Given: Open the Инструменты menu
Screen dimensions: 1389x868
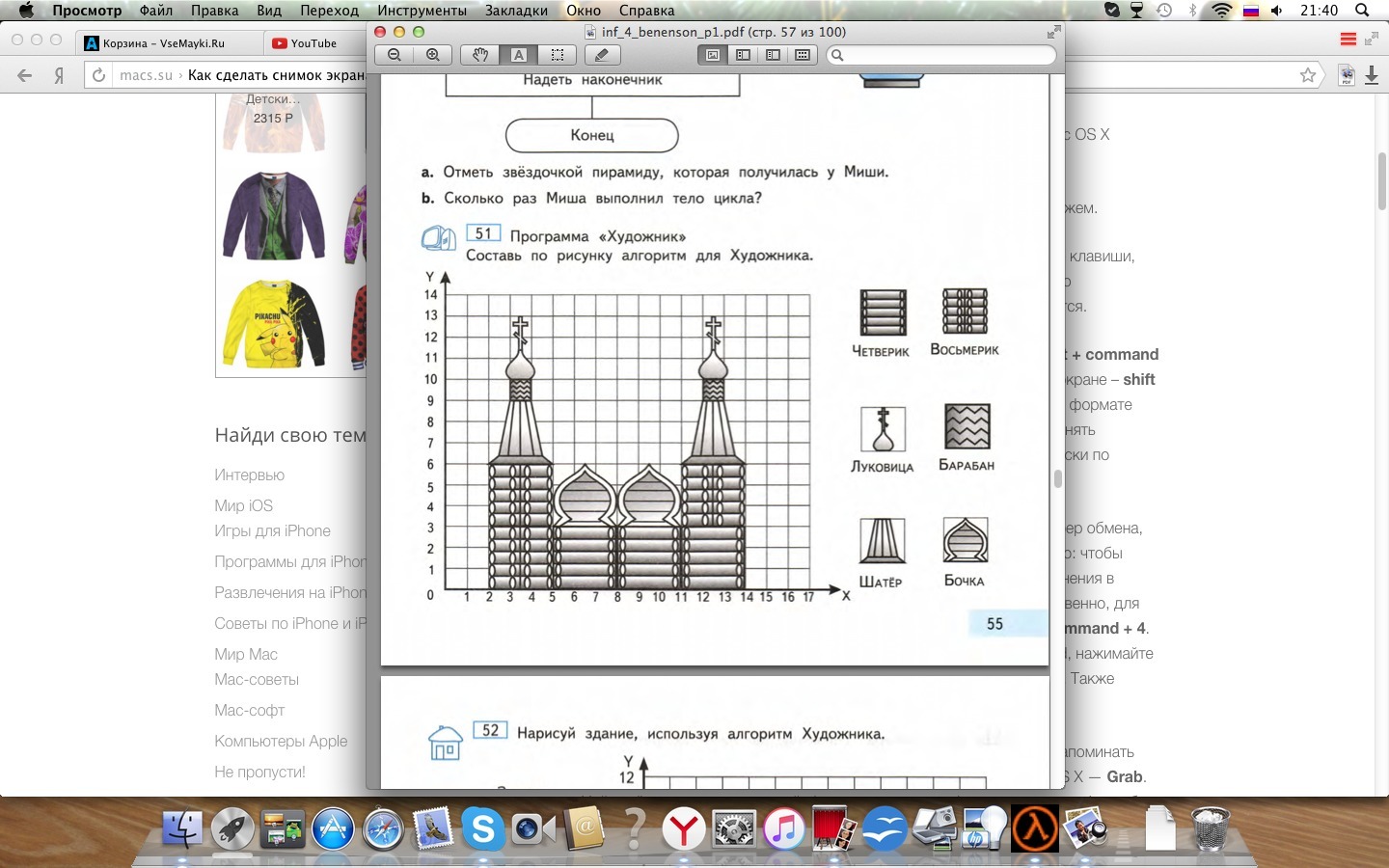Looking at the screenshot, I should click(x=422, y=11).
